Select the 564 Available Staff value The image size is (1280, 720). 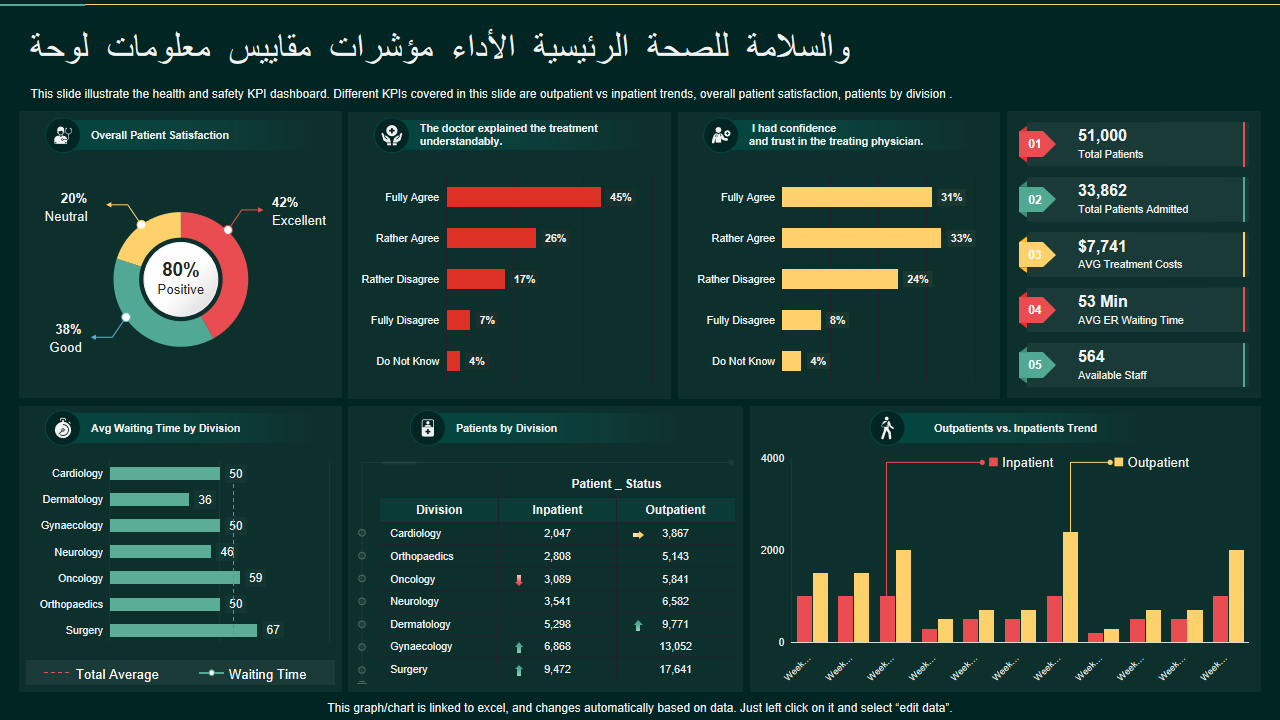click(1091, 356)
